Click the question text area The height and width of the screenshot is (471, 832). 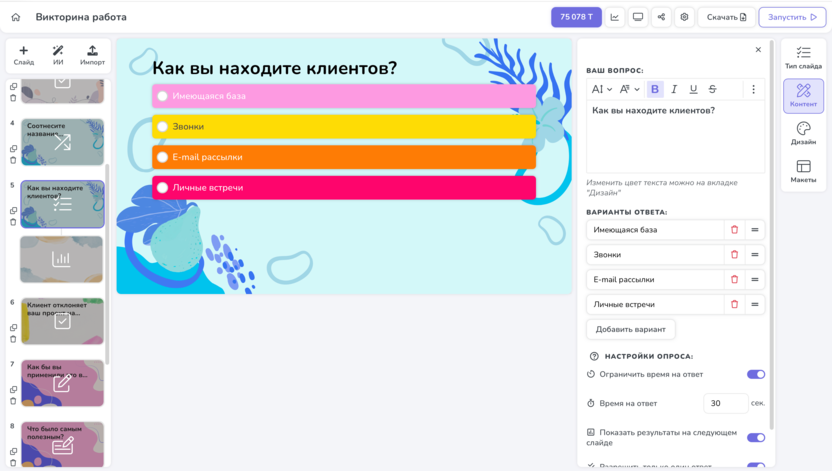[675, 136]
